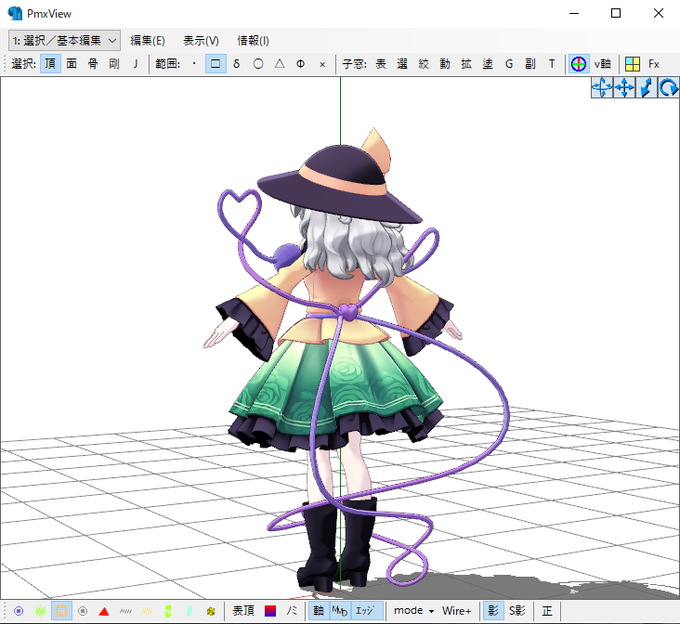Open the 編集(E) menu
Screen dimensions: 680x624
pos(147,41)
